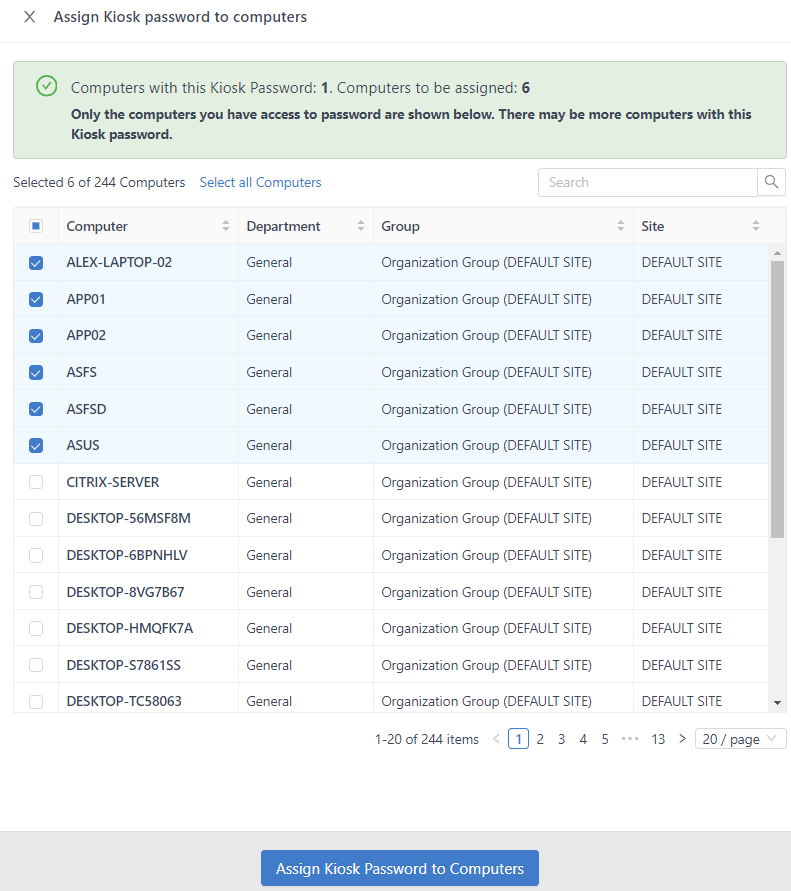Viewport: 791px width, 891px height.
Task: Uncheck the ASFS row checkbox
Action: pos(36,373)
